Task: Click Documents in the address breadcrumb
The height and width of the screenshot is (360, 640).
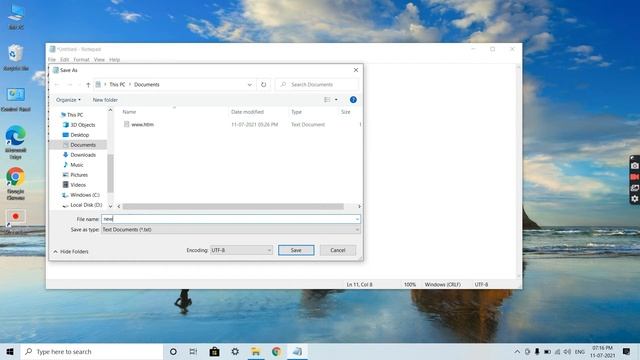Action: click(147, 84)
